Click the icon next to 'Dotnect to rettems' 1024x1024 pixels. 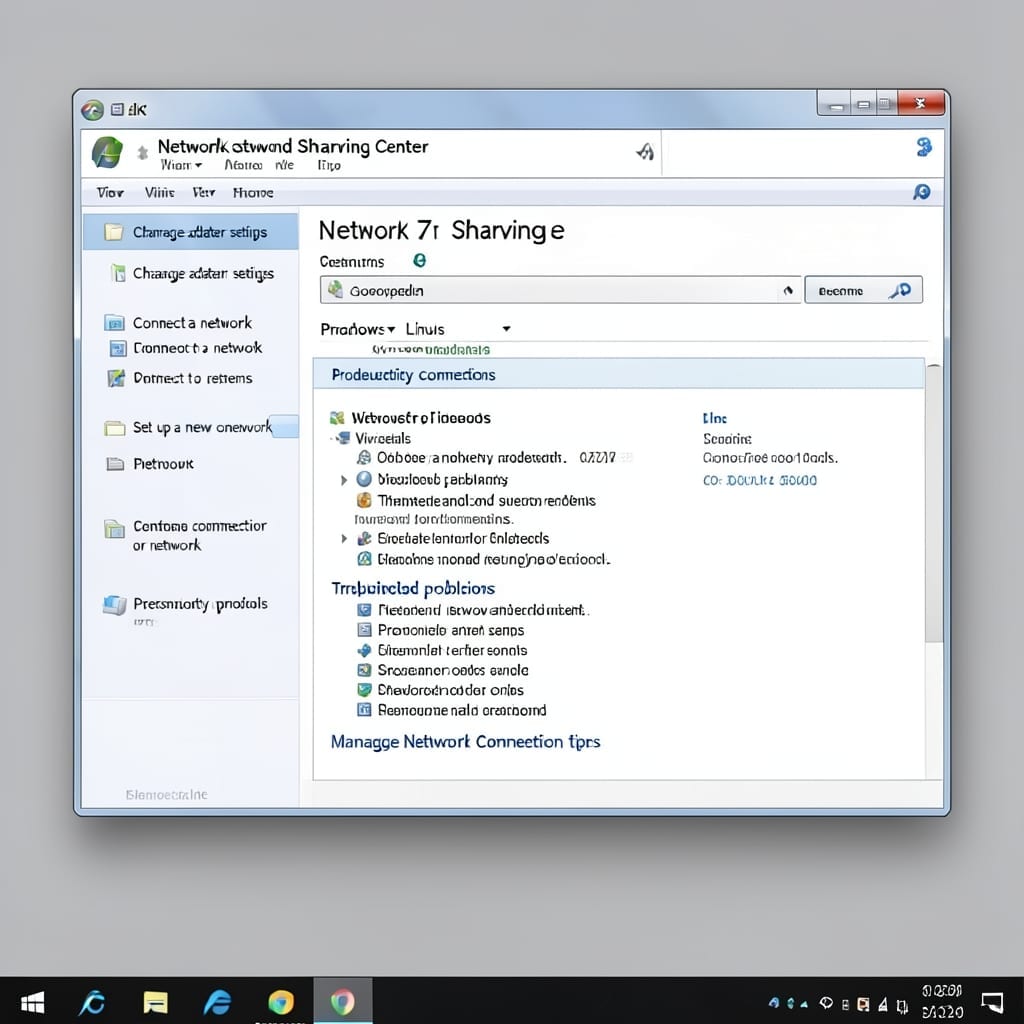[x=116, y=378]
